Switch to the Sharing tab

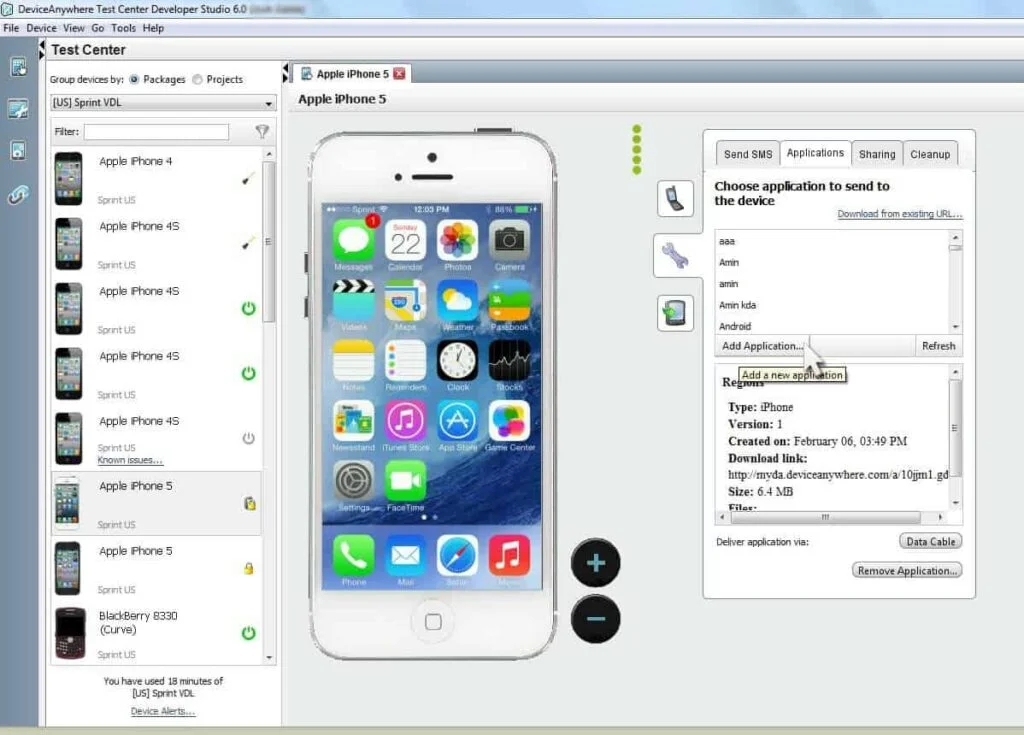point(877,154)
